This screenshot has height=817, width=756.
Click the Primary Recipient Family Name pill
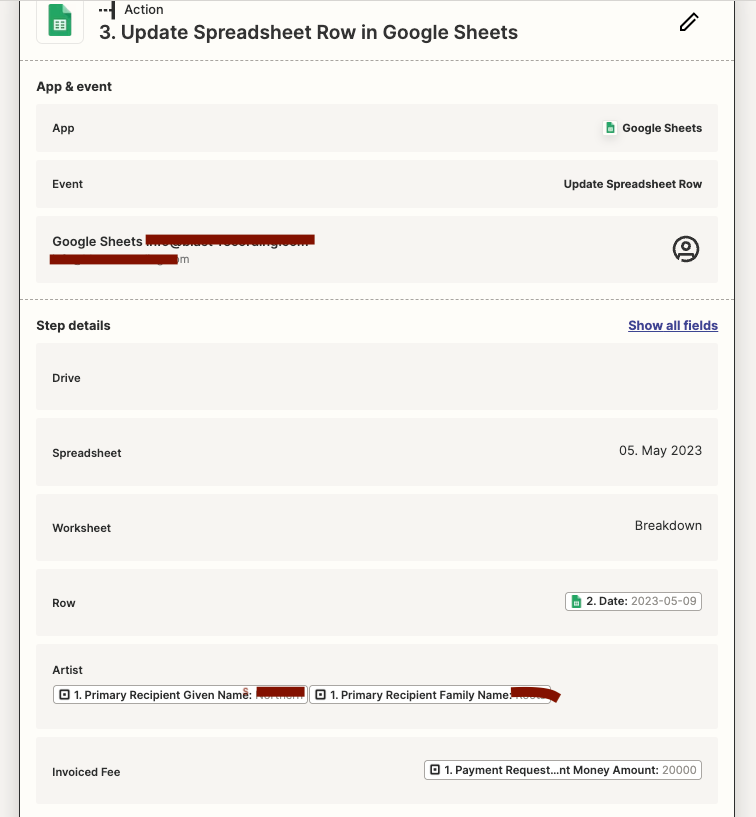430,695
